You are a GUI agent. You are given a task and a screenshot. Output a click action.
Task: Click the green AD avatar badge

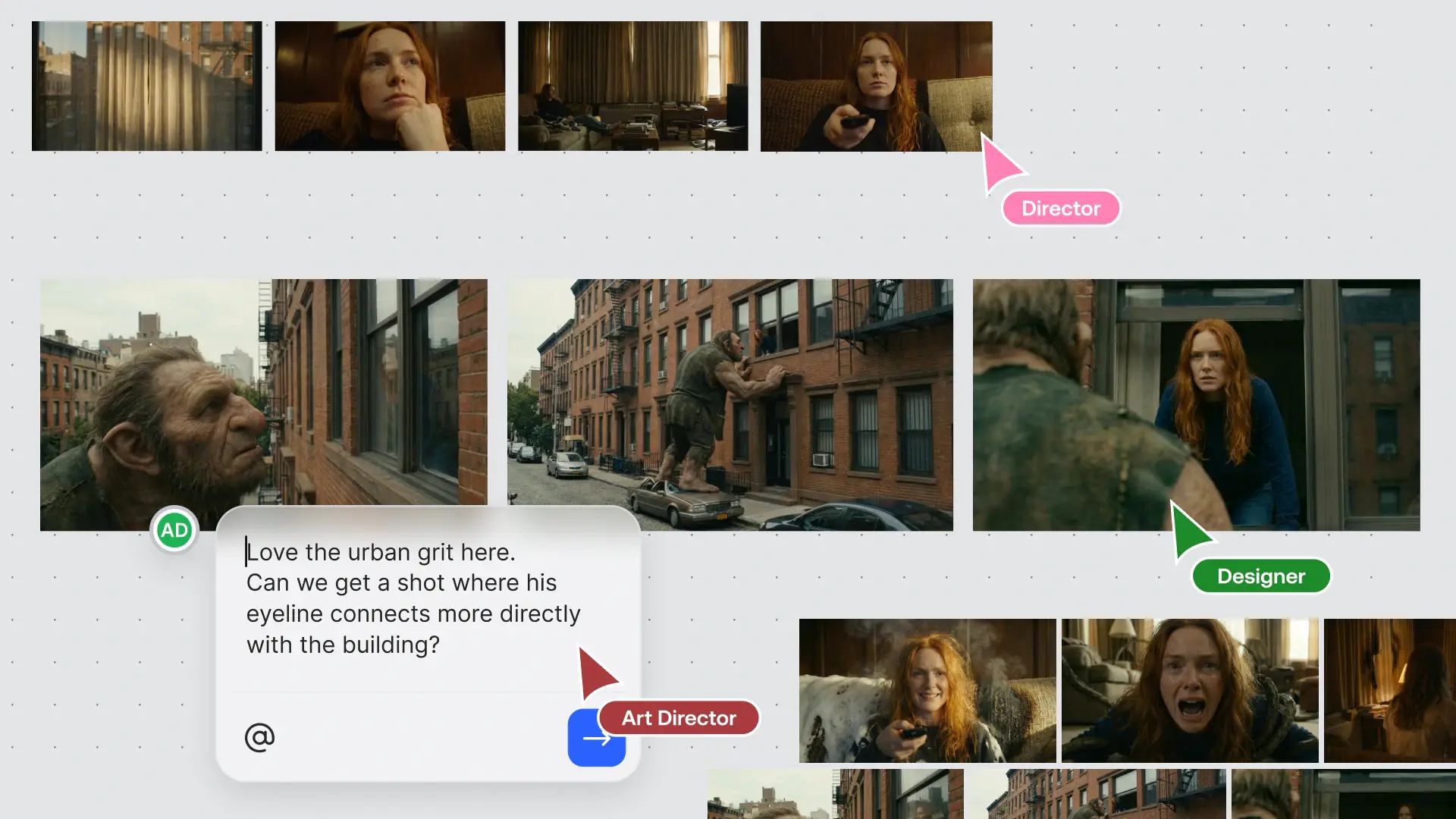(x=174, y=530)
